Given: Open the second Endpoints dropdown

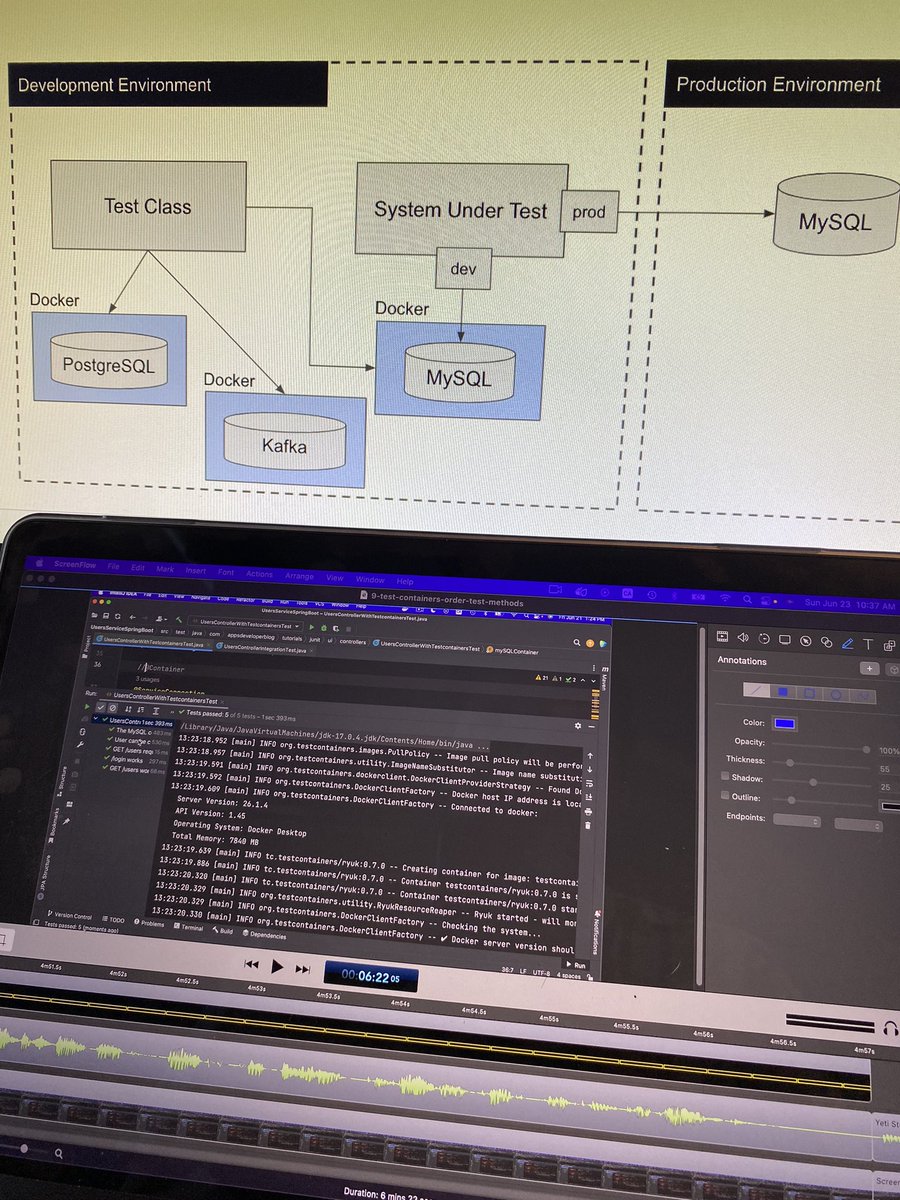Looking at the screenshot, I should tap(859, 824).
